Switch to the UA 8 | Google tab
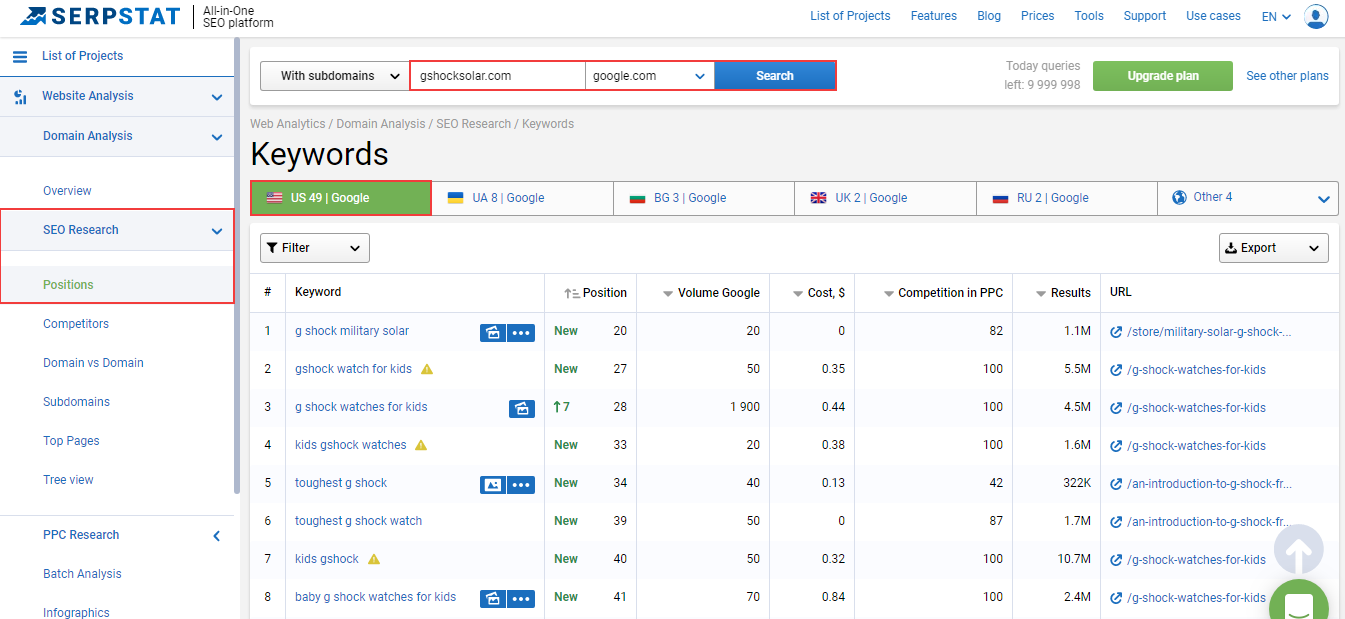Screen dimensions: 1345x619 click(522, 198)
